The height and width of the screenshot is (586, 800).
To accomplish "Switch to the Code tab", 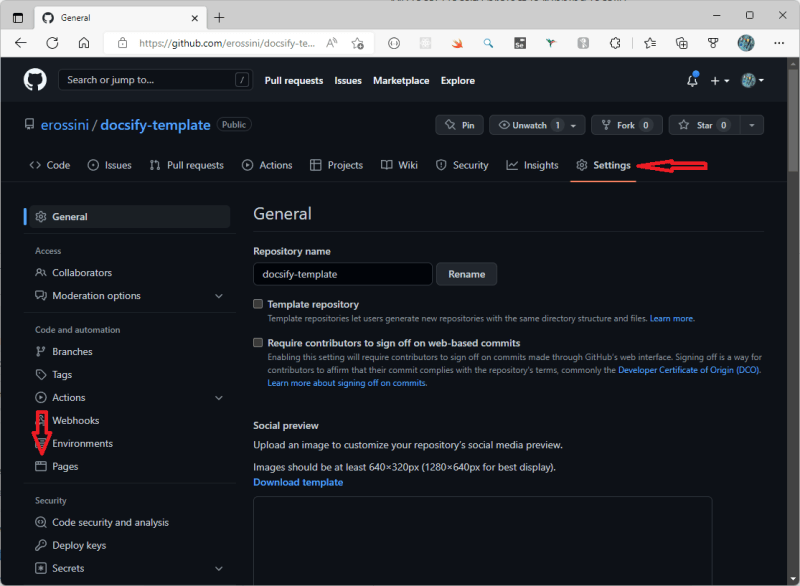I will point(49,165).
